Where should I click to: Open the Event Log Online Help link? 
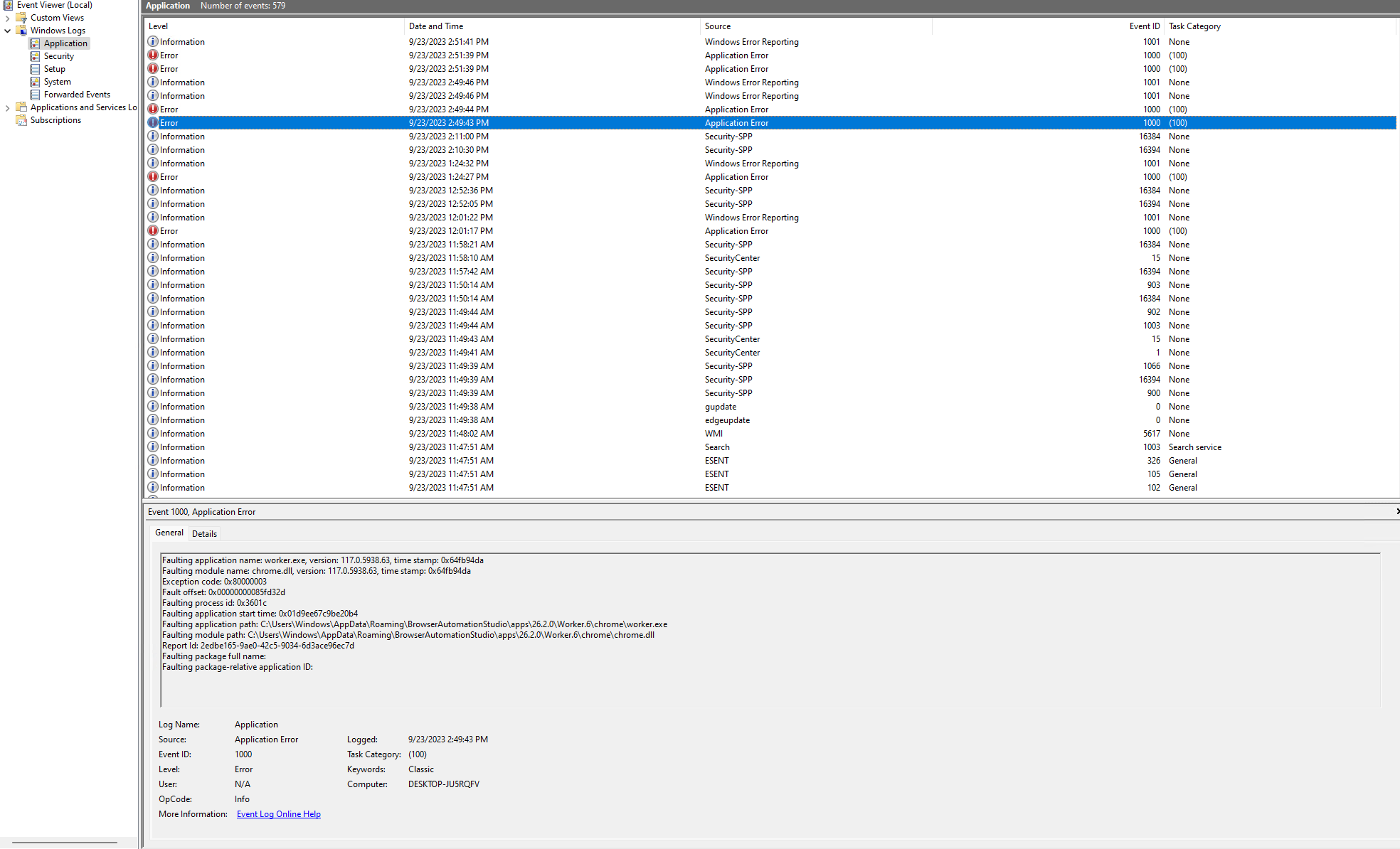pyautogui.click(x=278, y=814)
